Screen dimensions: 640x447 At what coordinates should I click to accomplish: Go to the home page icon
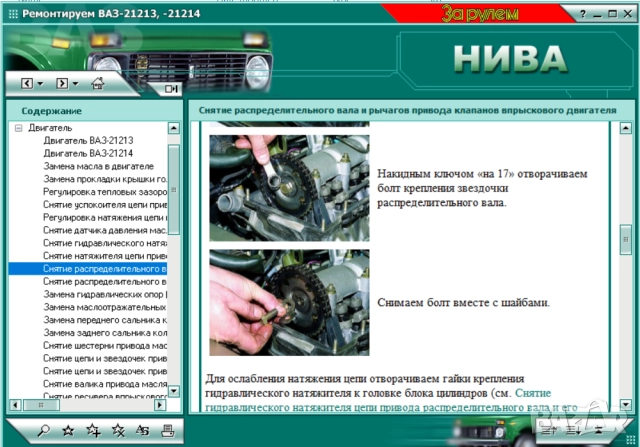pos(97,83)
